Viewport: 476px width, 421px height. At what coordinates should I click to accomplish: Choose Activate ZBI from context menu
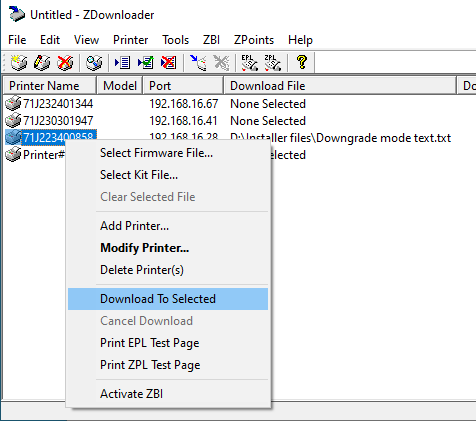point(168,394)
